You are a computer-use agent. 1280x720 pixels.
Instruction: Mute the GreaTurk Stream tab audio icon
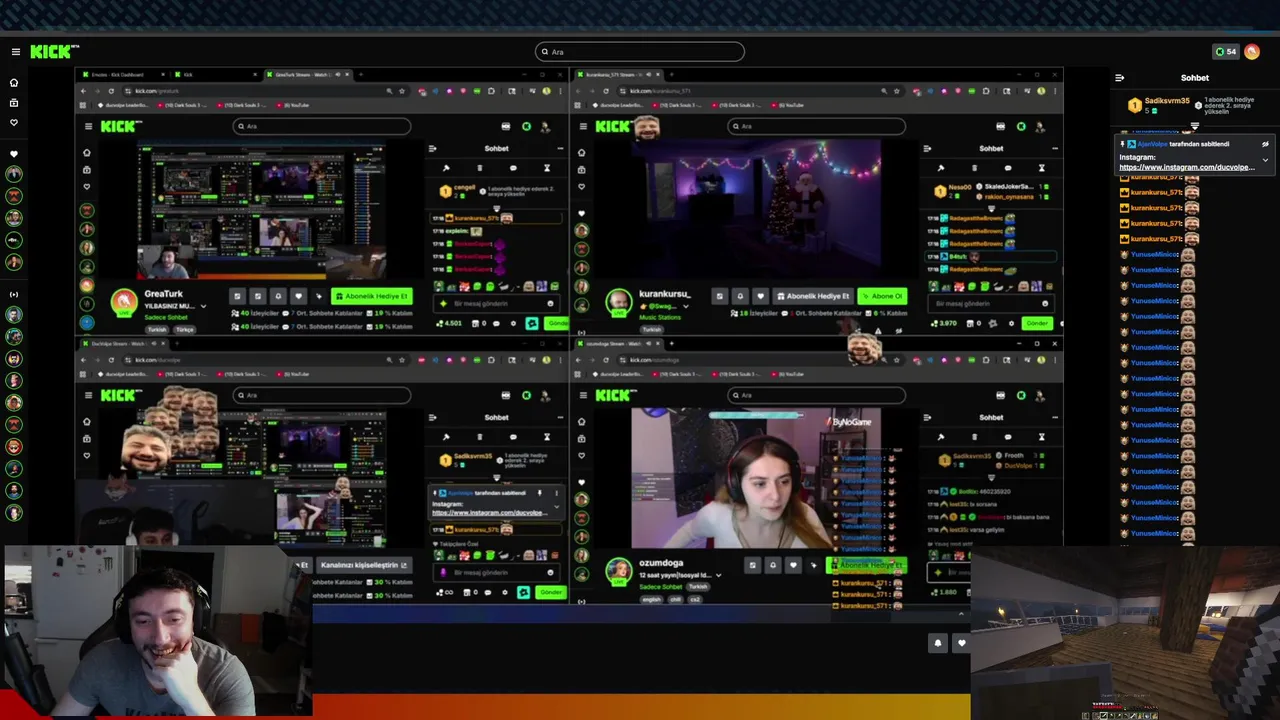point(337,75)
